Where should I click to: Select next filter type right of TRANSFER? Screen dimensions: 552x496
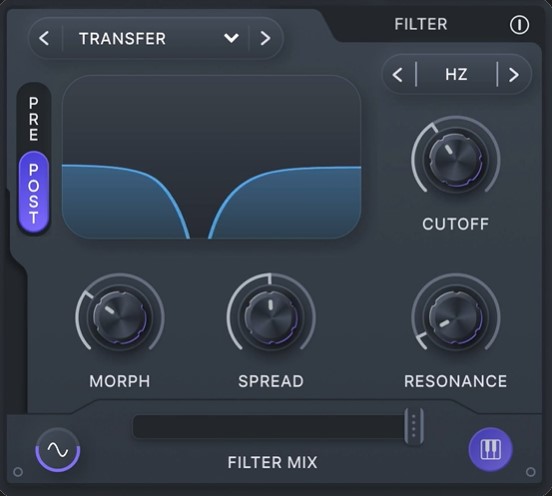pos(265,38)
